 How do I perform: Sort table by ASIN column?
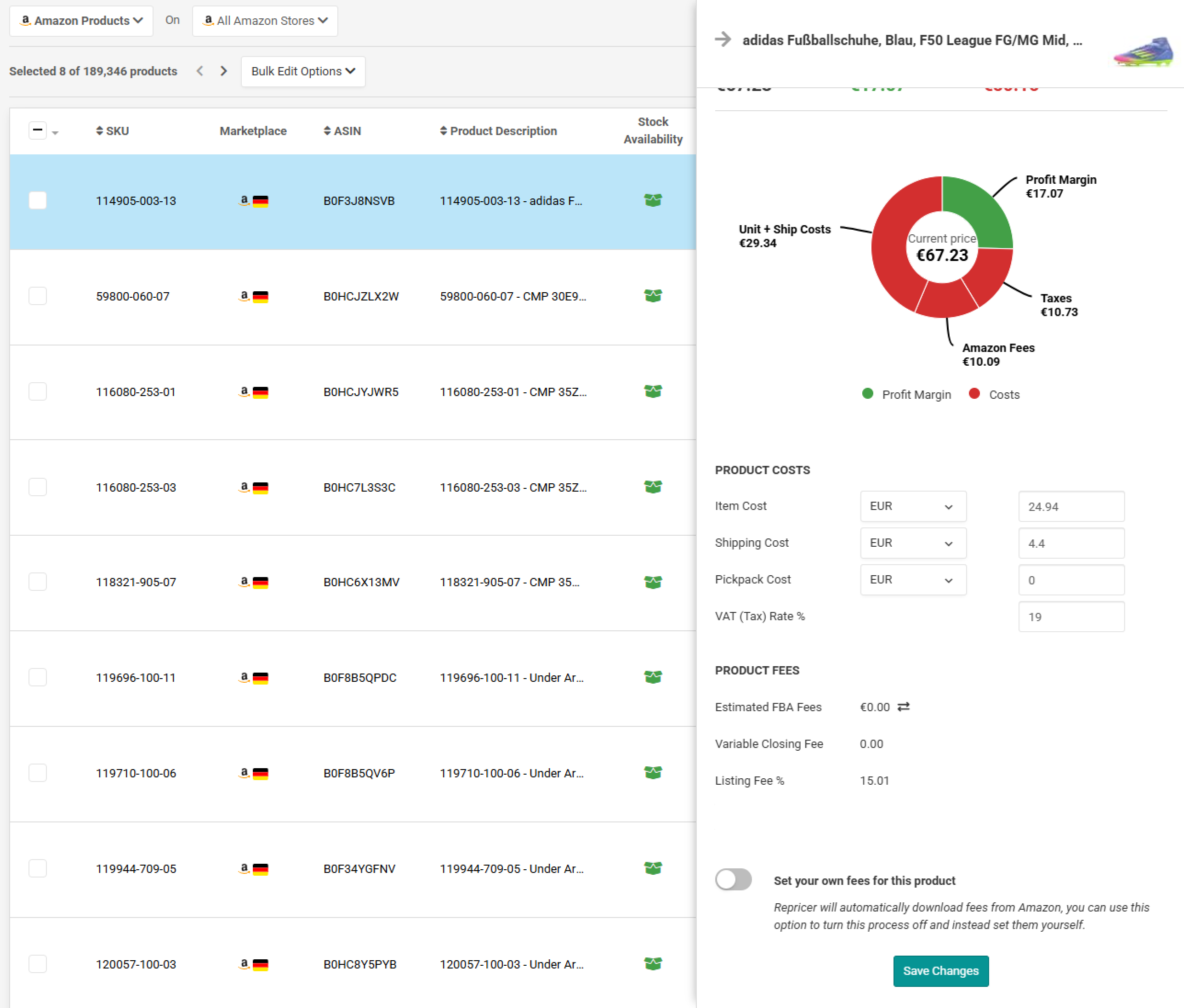click(342, 131)
